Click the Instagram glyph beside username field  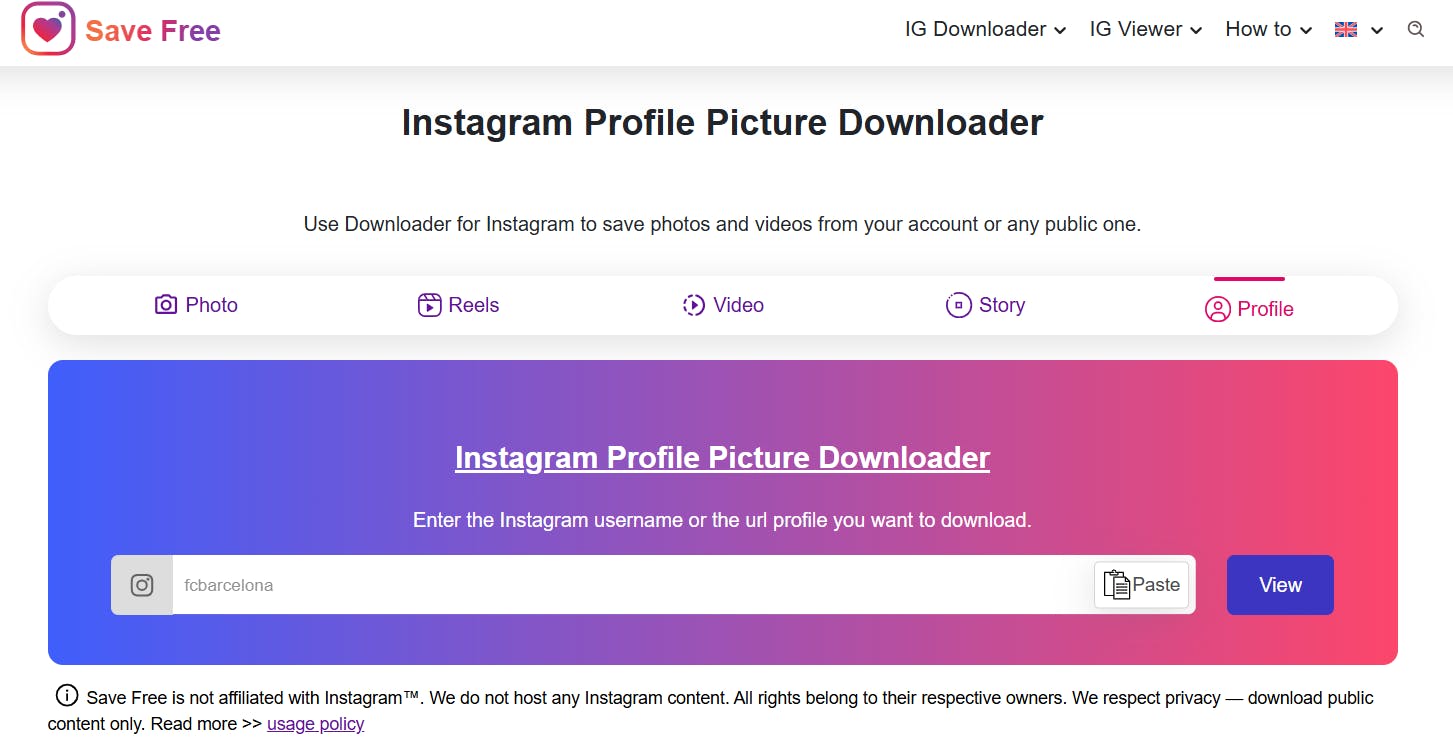point(142,585)
